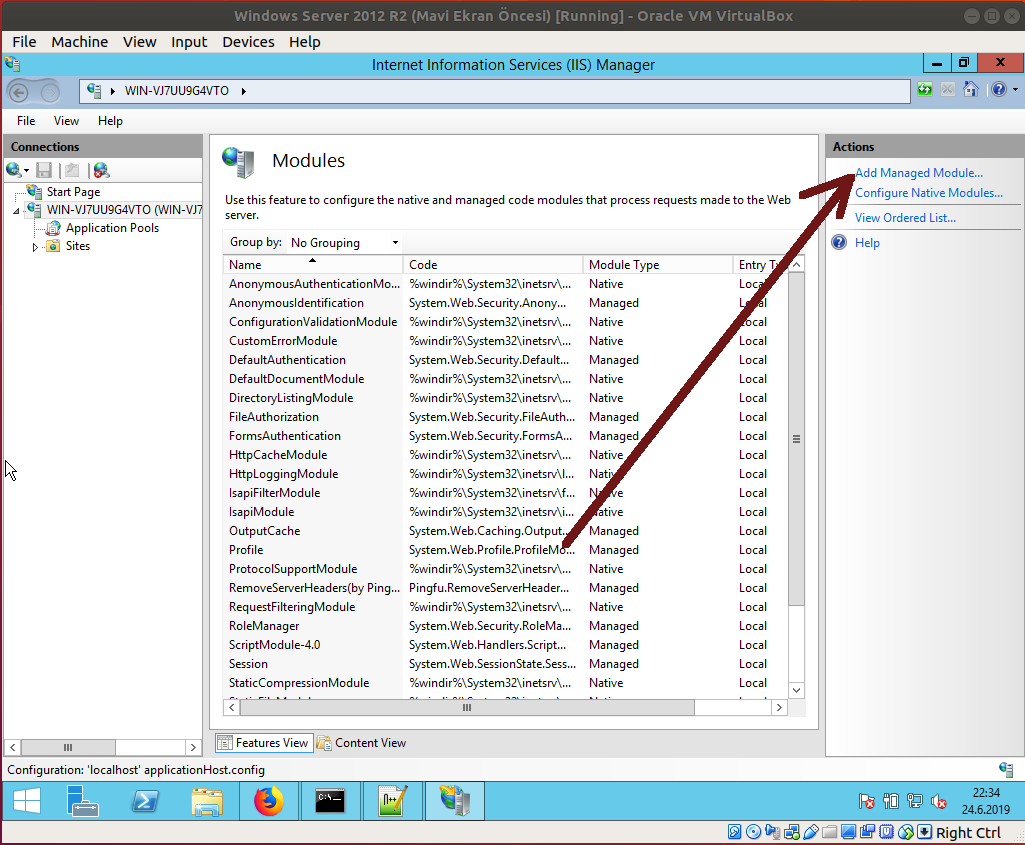Click the Back navigation arrow button
The width and height of the screenshot is (1025, 845).
[x=18, y=92]
